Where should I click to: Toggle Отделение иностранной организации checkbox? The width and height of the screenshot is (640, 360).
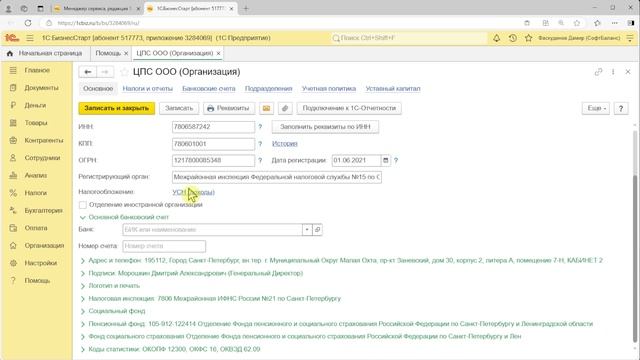(x=83, y=205)
